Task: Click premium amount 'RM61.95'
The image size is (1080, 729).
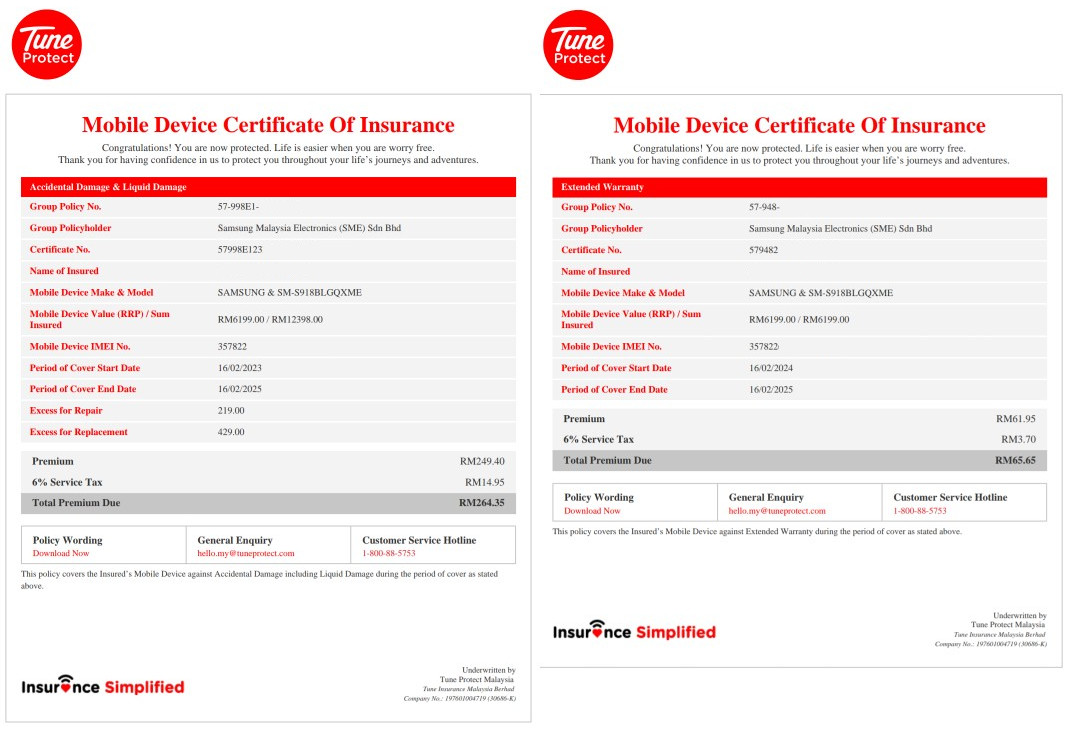Action: coord(1016,419)
